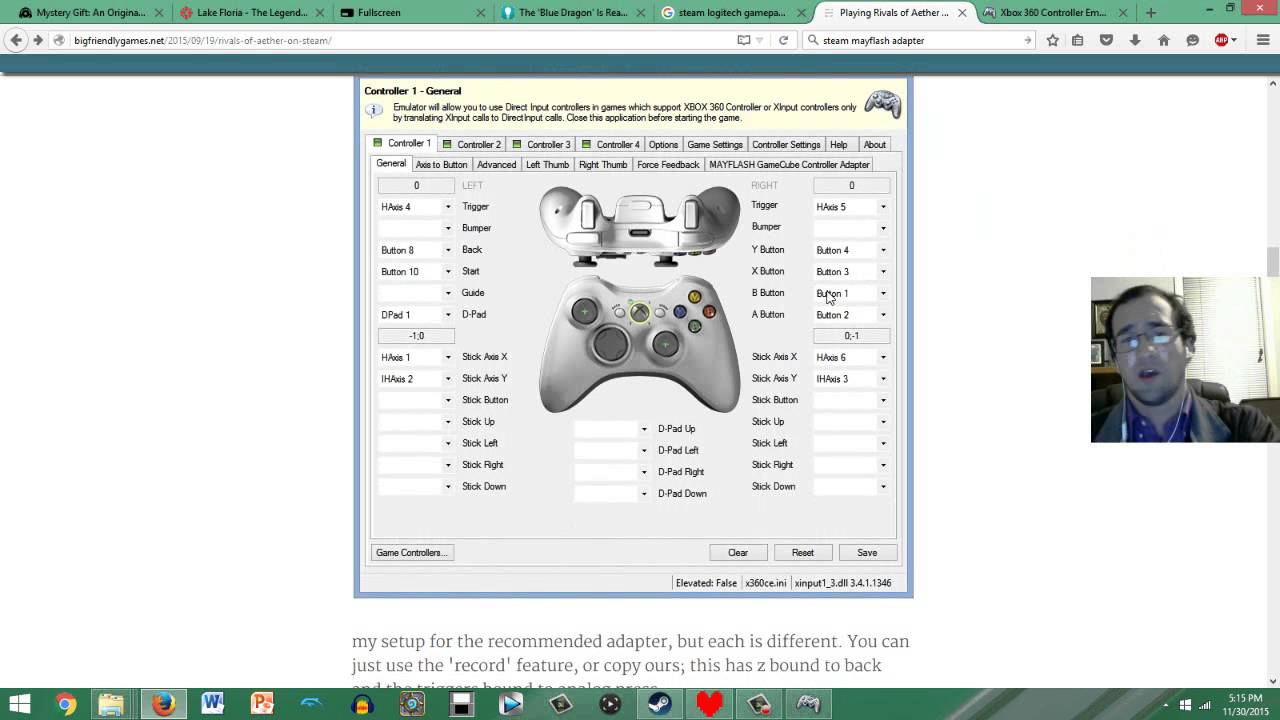1280x720 pixels.
Task: Go back with the Firefox back arrow
Action: (16, 40)
